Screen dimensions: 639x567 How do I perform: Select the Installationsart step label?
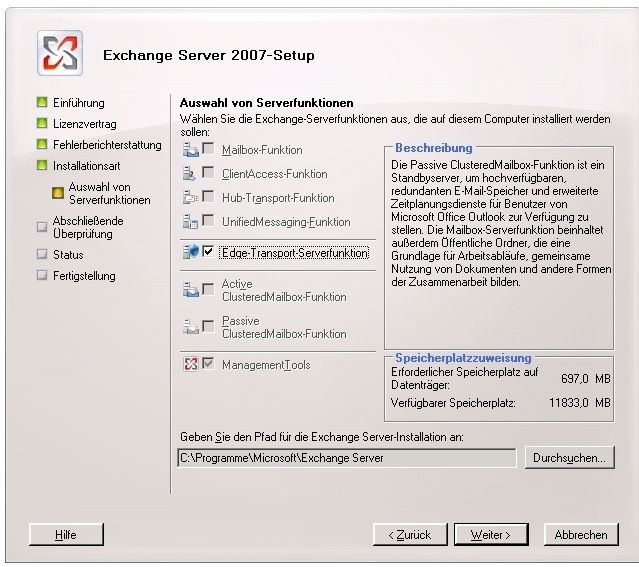click(86, 166)
